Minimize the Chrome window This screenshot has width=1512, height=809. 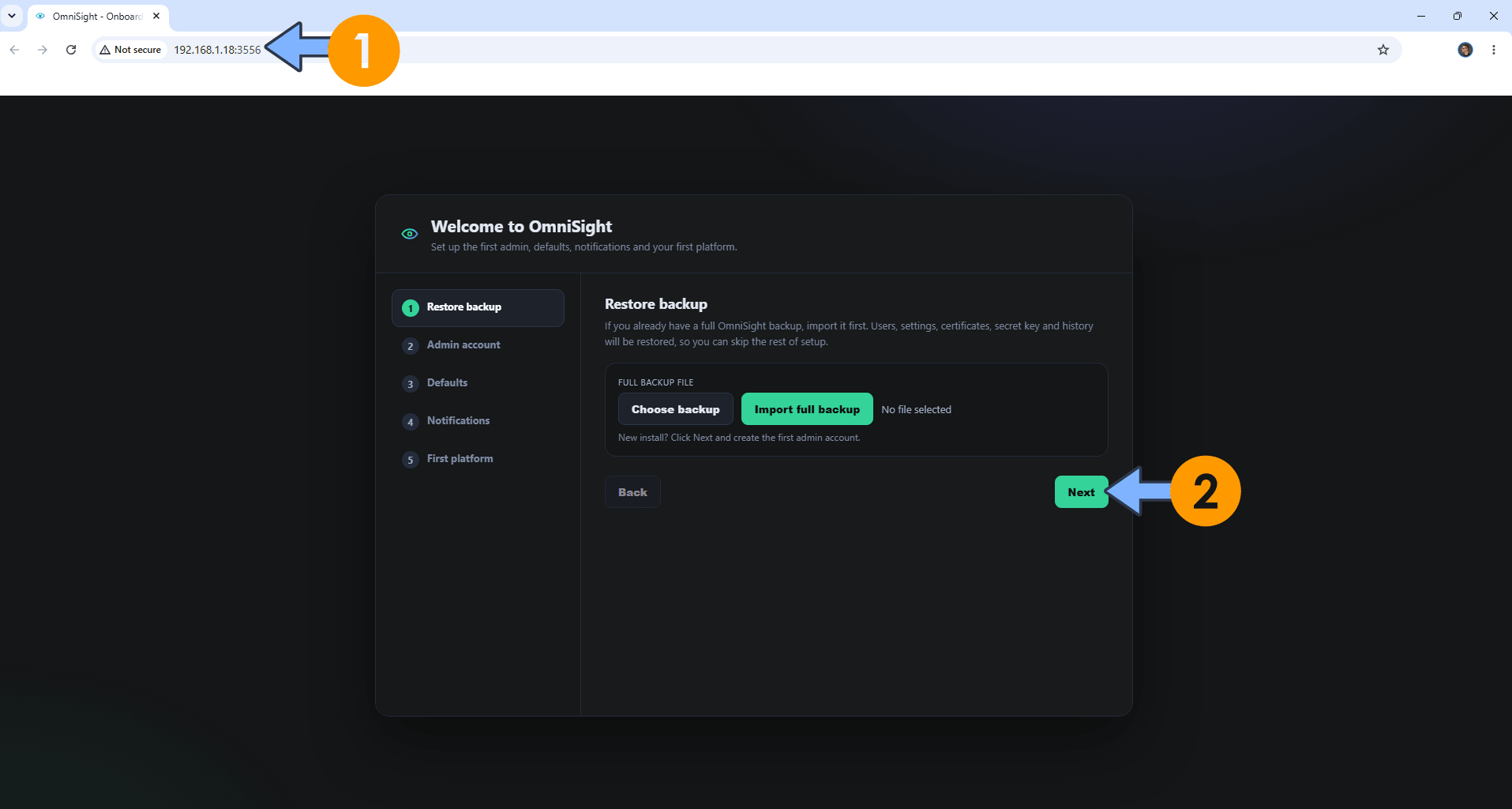tap(1421, 16)
